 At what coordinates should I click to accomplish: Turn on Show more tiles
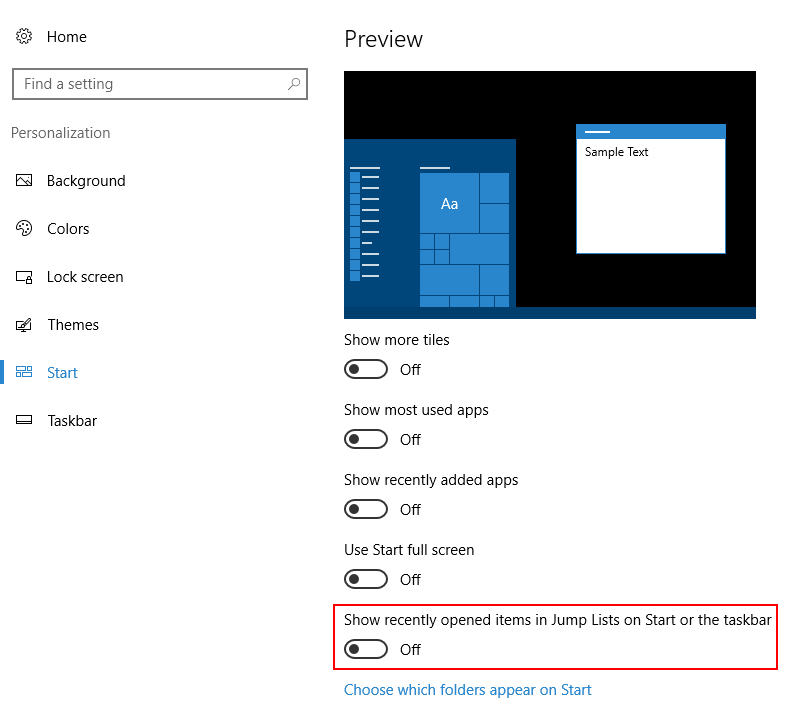click(x=366, y=369)
